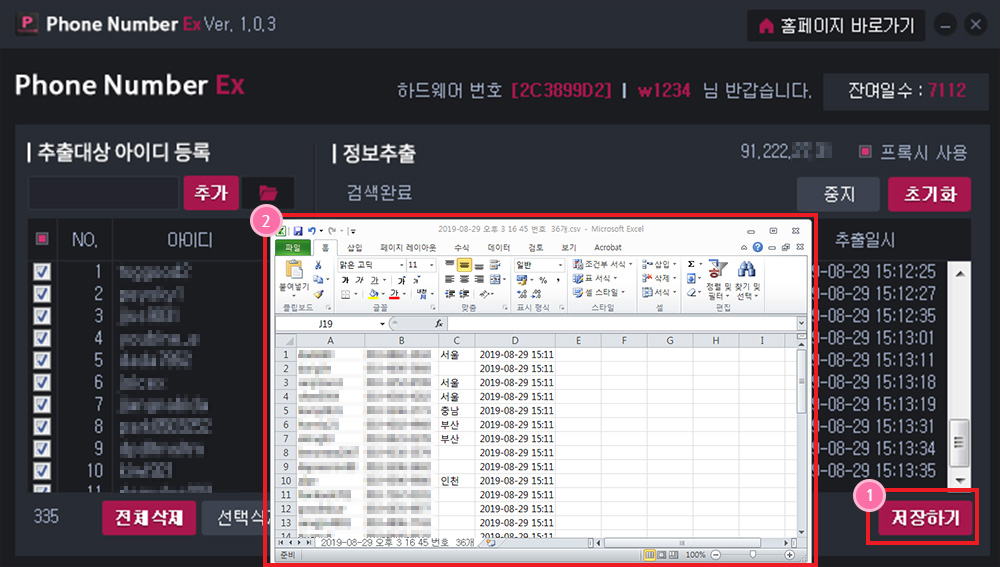Image resolution: width=1000 pixels, height=567 pixels.
Task: Click the wrap text icon in Excel alignment group
Action: coord(495,265)
